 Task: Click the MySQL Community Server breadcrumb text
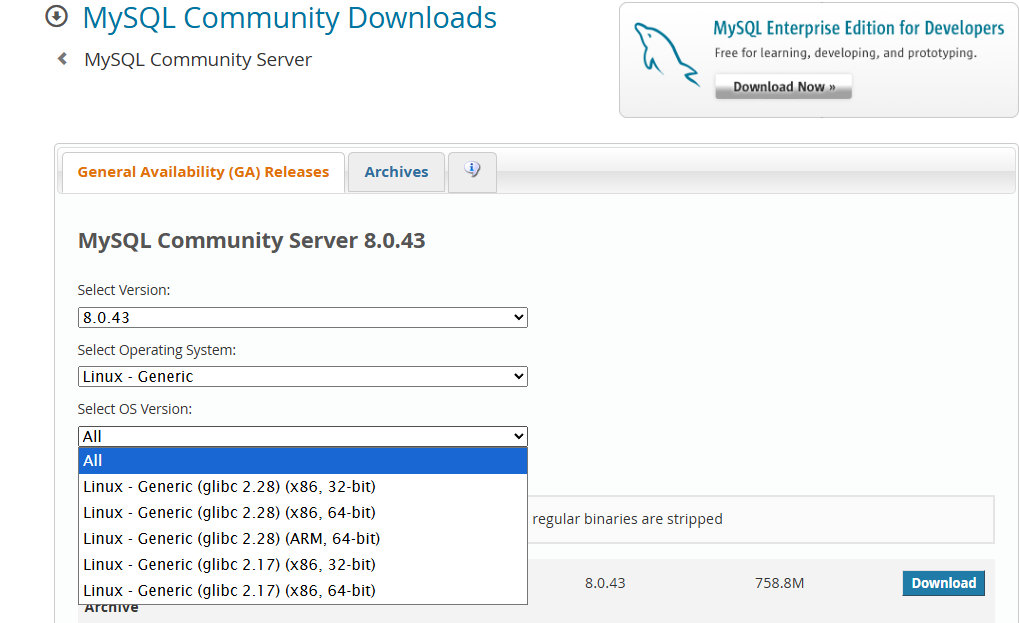tap(198, 60)
